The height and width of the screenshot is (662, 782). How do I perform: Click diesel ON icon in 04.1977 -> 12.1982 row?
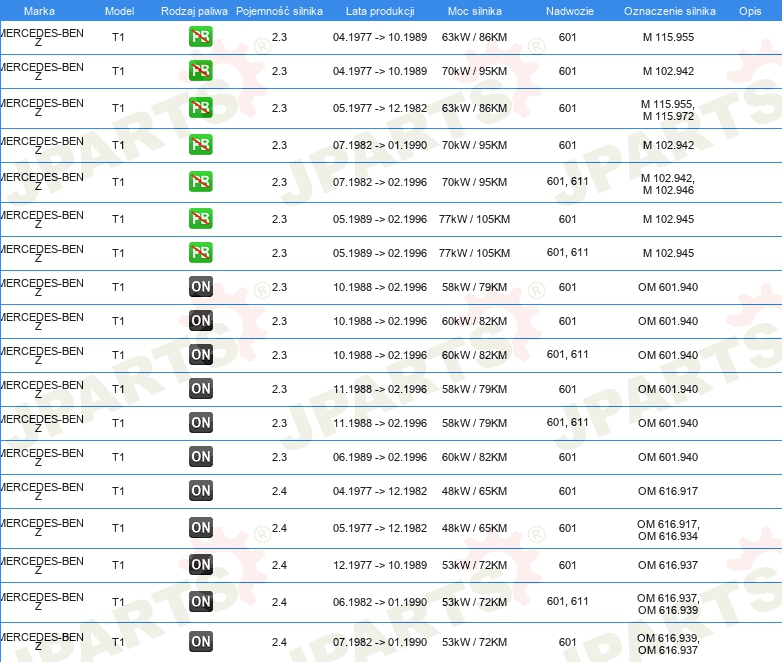coord(200,490)
